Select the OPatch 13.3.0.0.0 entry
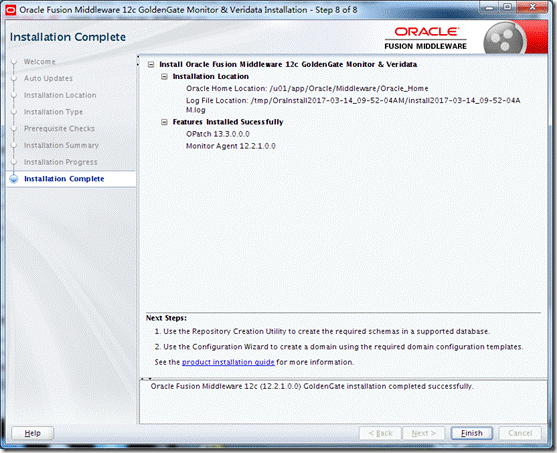 point(218,134)
